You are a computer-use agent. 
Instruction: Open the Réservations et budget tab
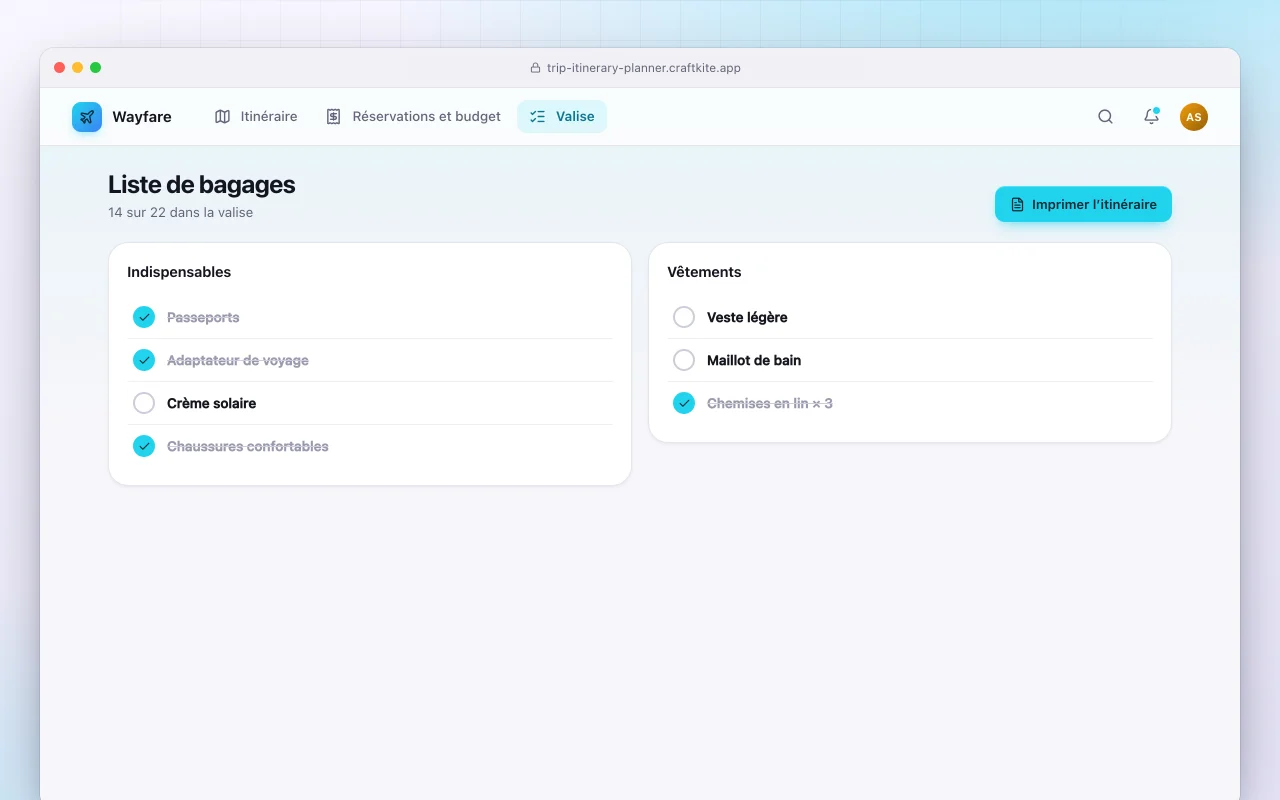click(x=414, y=117)
